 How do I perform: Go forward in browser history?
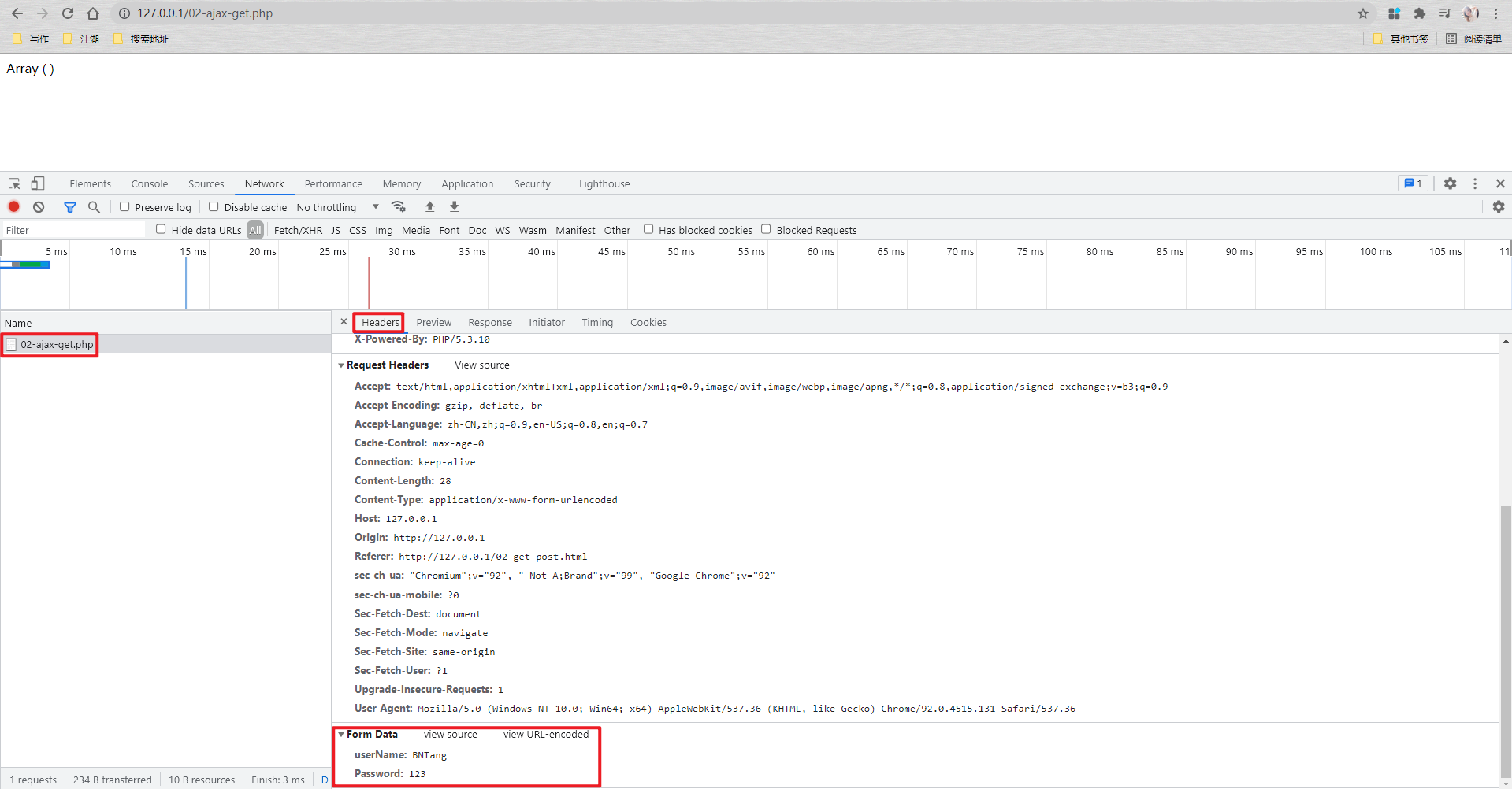(x=43, y=13)
